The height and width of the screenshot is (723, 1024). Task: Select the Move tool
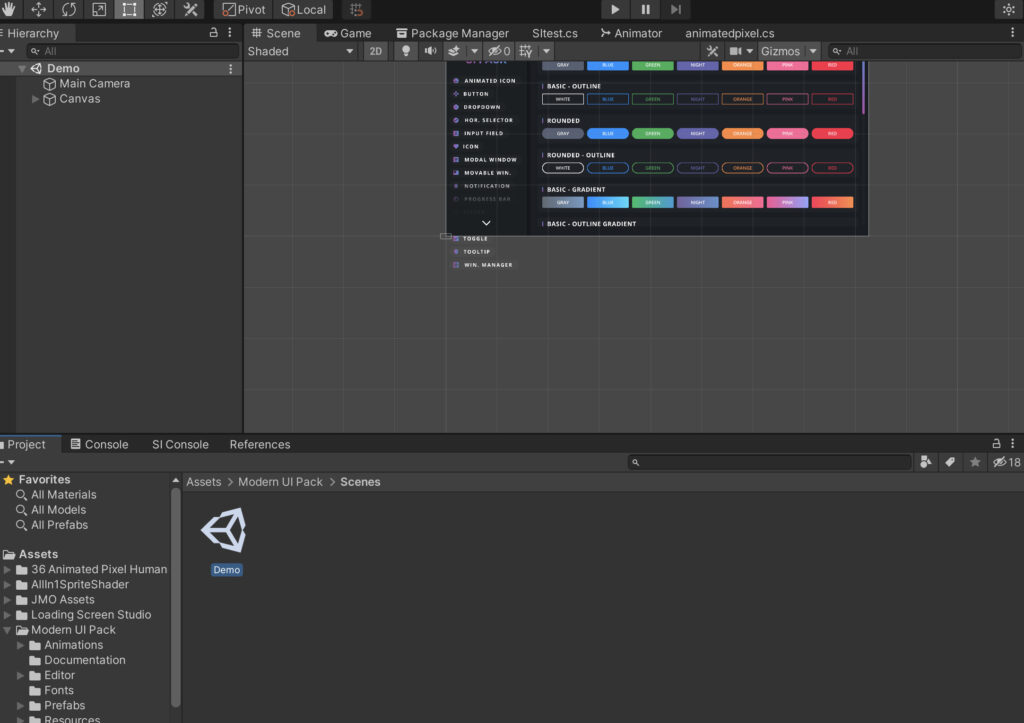[x=37, y=9]
